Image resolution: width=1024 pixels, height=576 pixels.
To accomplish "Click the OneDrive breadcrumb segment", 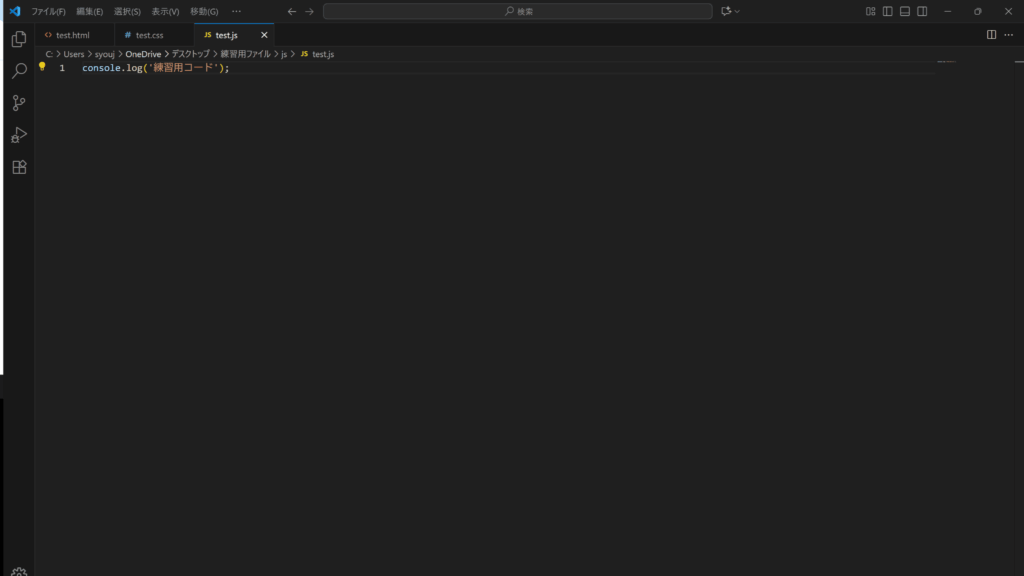I will pos(143,54).
